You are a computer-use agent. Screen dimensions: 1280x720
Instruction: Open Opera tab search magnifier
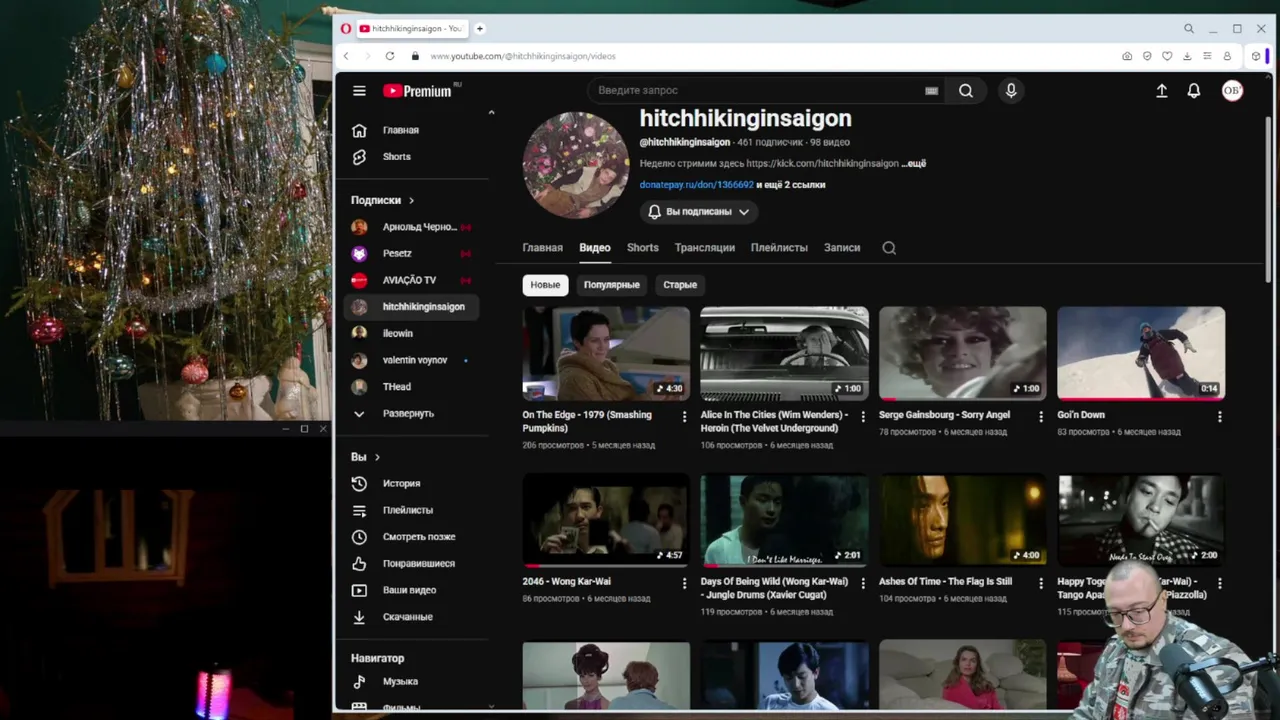[x=1189, y=29]
